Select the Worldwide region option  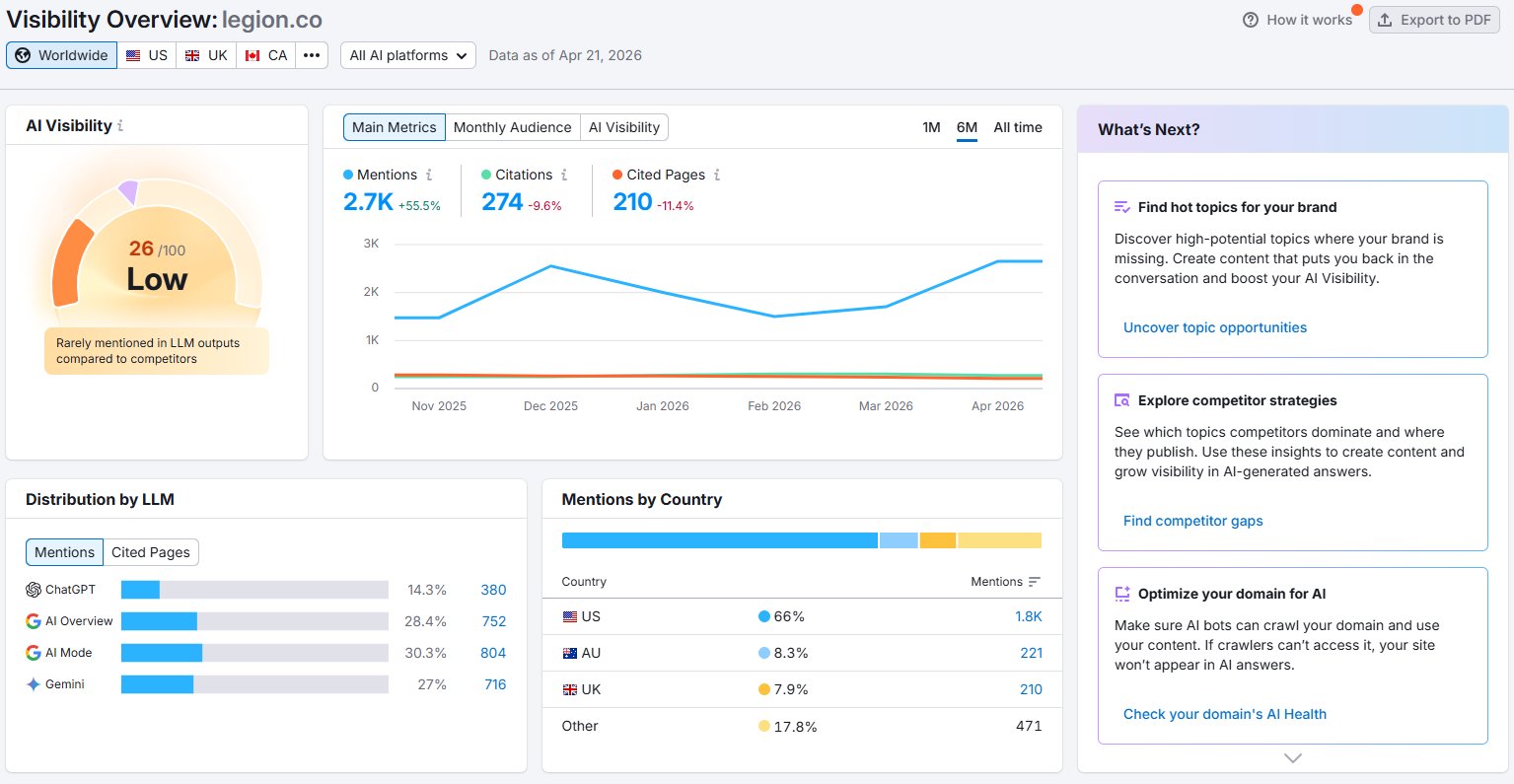[61, 55]
